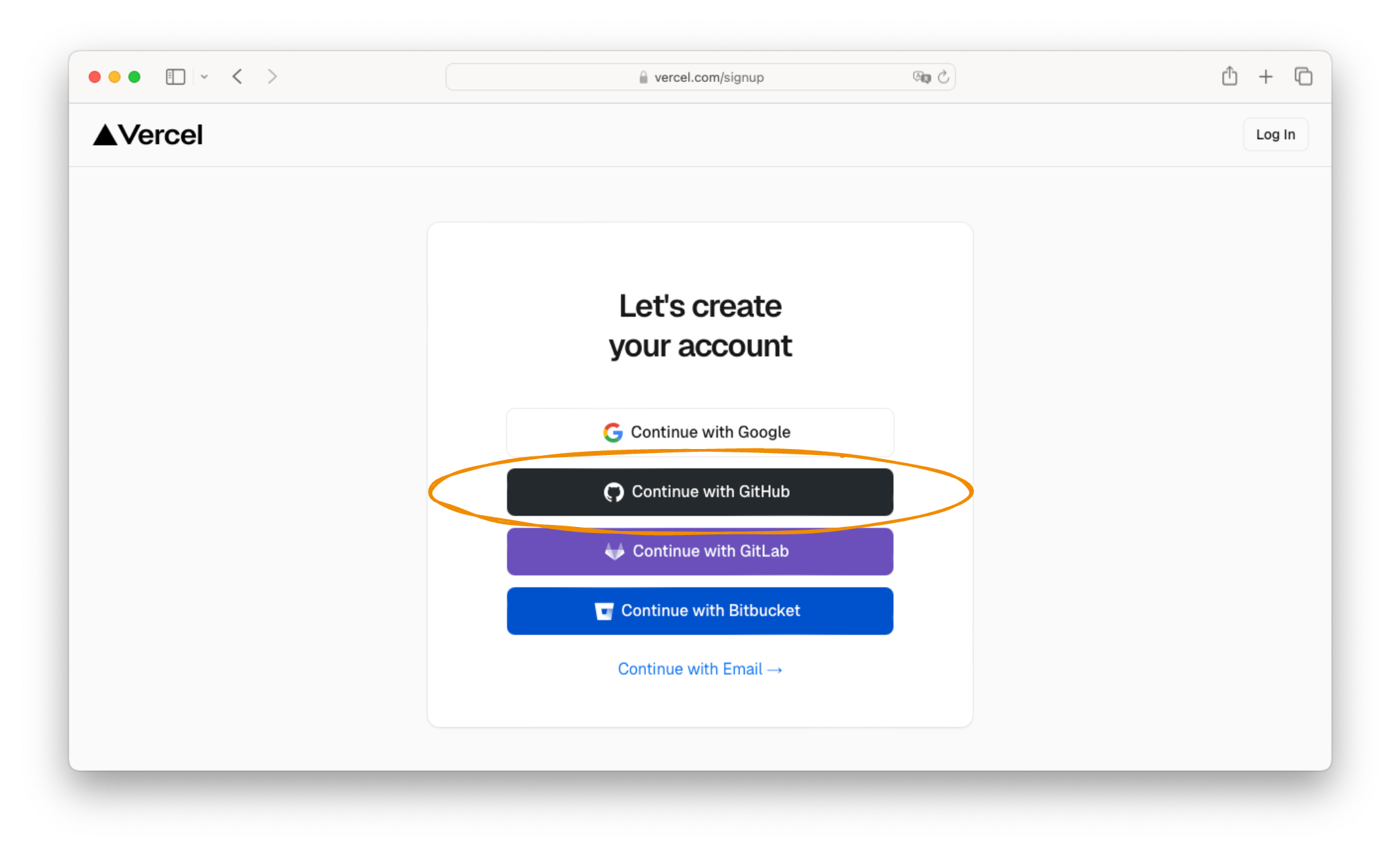Click the Google logo on the sign-up button
The height and width of the screenshot is (857, 1400).
[613, 432]
